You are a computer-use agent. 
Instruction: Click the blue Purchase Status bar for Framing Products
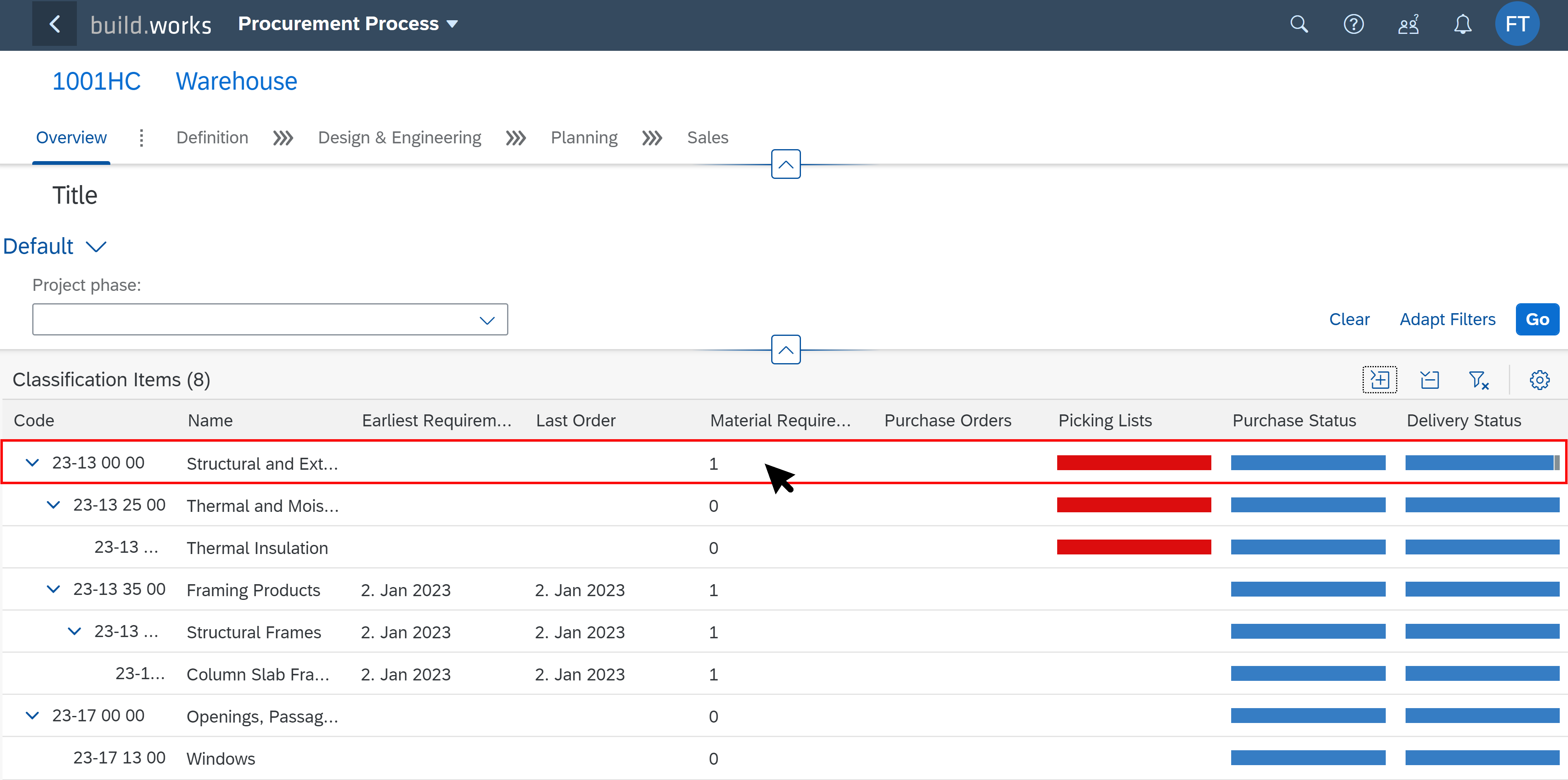point(1308,590)
